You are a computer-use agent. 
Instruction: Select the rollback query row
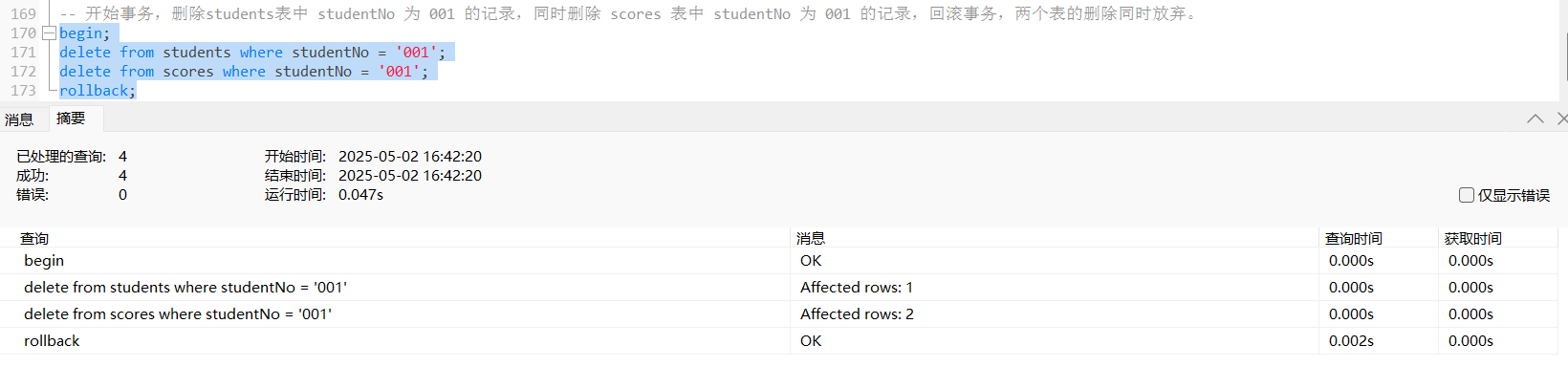pyautogui.click(x=784, y=341)
